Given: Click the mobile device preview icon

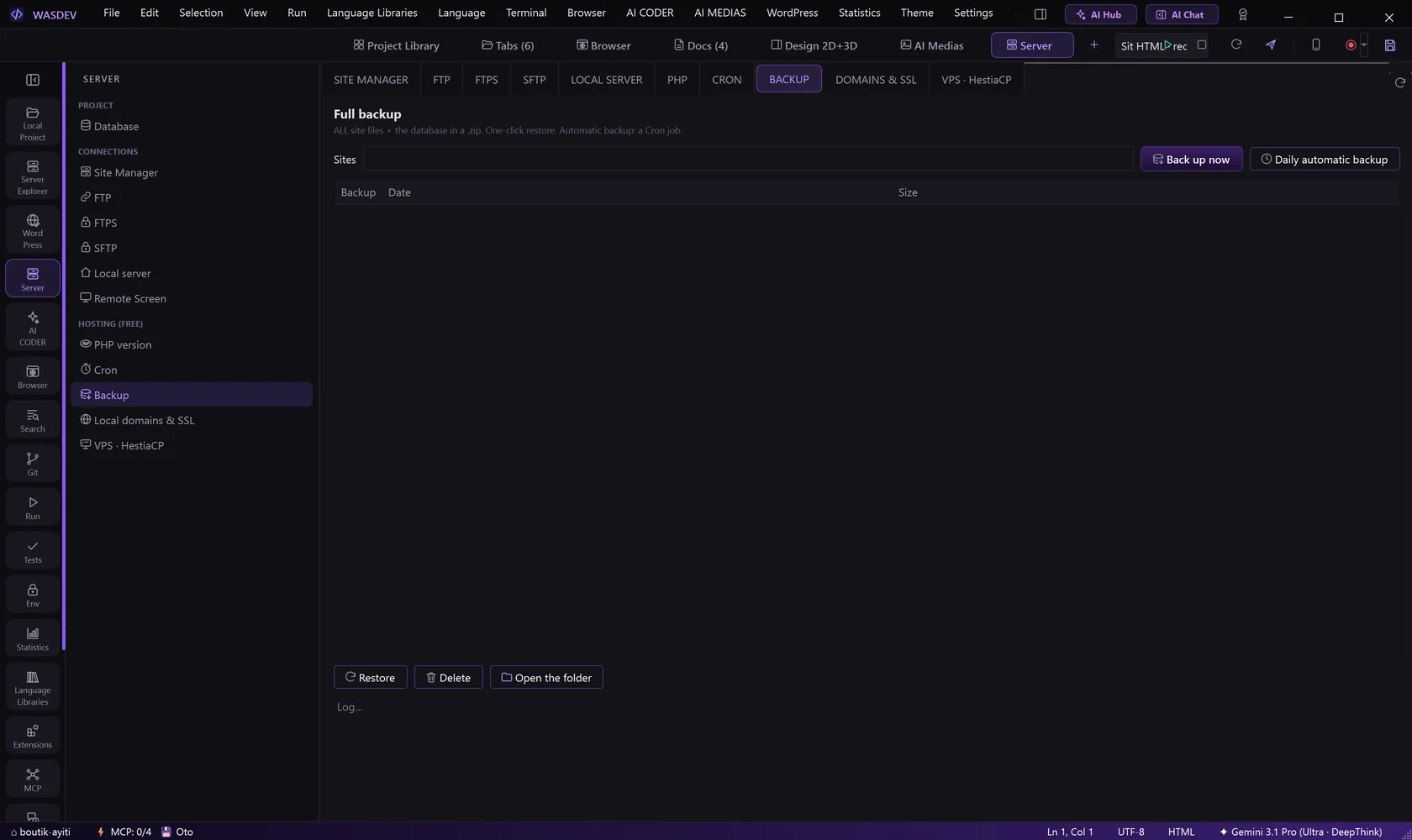Looking at the screenshot, I should pyautogui.click(x=1316, y=45).
